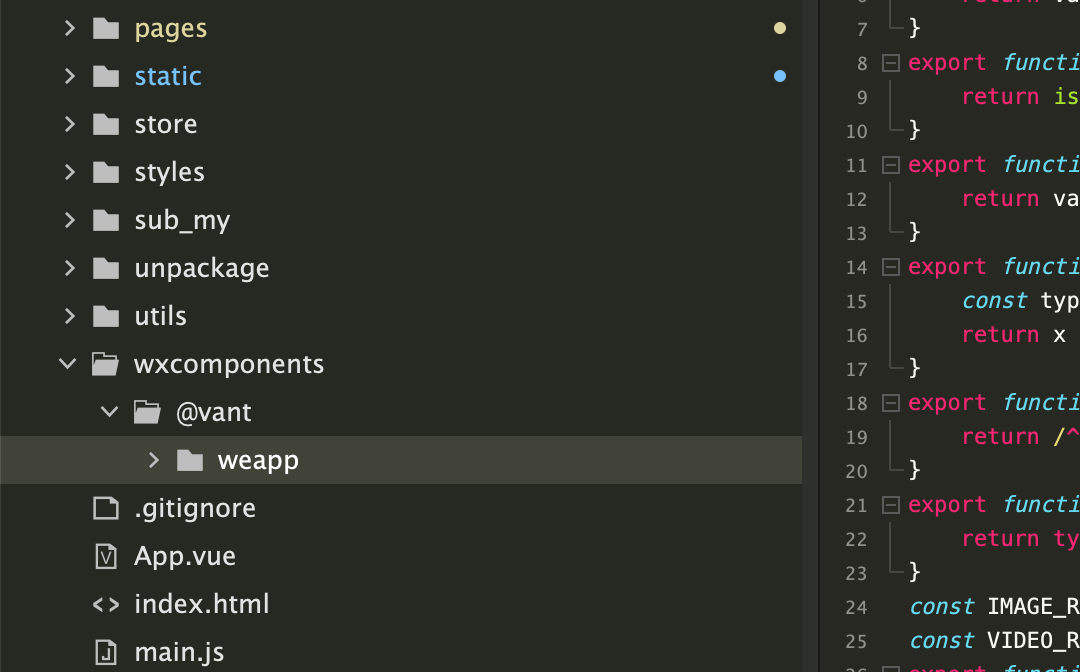The width and height of the screenshot is (1080, 672).
Task: Click the open wxcomponents folder icon
Action: point(105,364)
